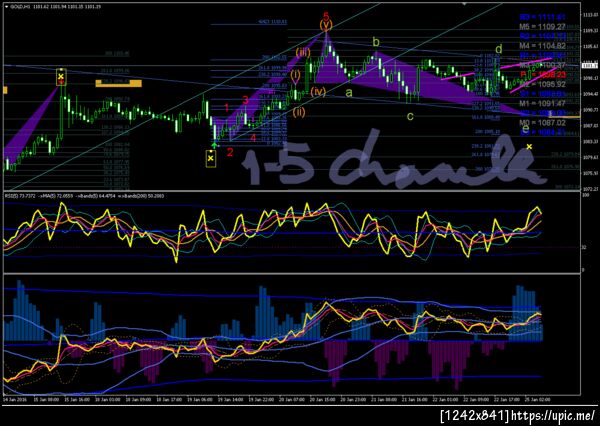Open the https://upic.me/ link
The image size is (600, 426).
tap(553, 416)
